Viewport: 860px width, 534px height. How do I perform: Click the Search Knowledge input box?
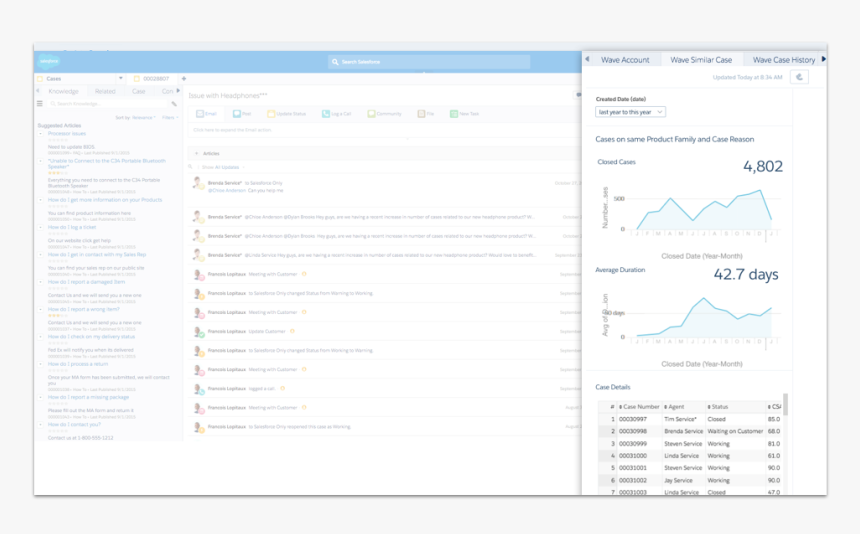click(108, 104)
